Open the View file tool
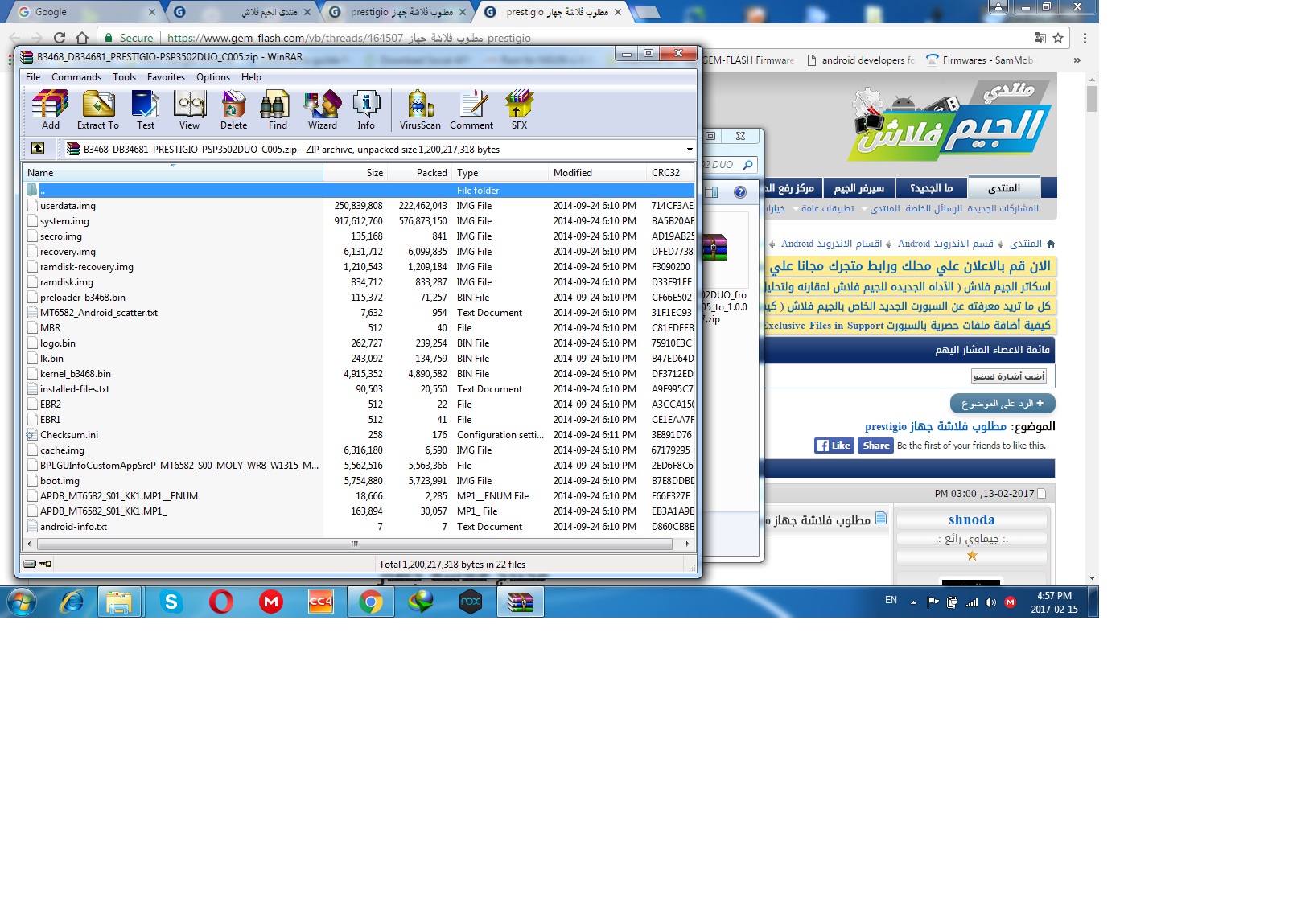This screenshot has height=924, width=1301. tap(190, 110)
